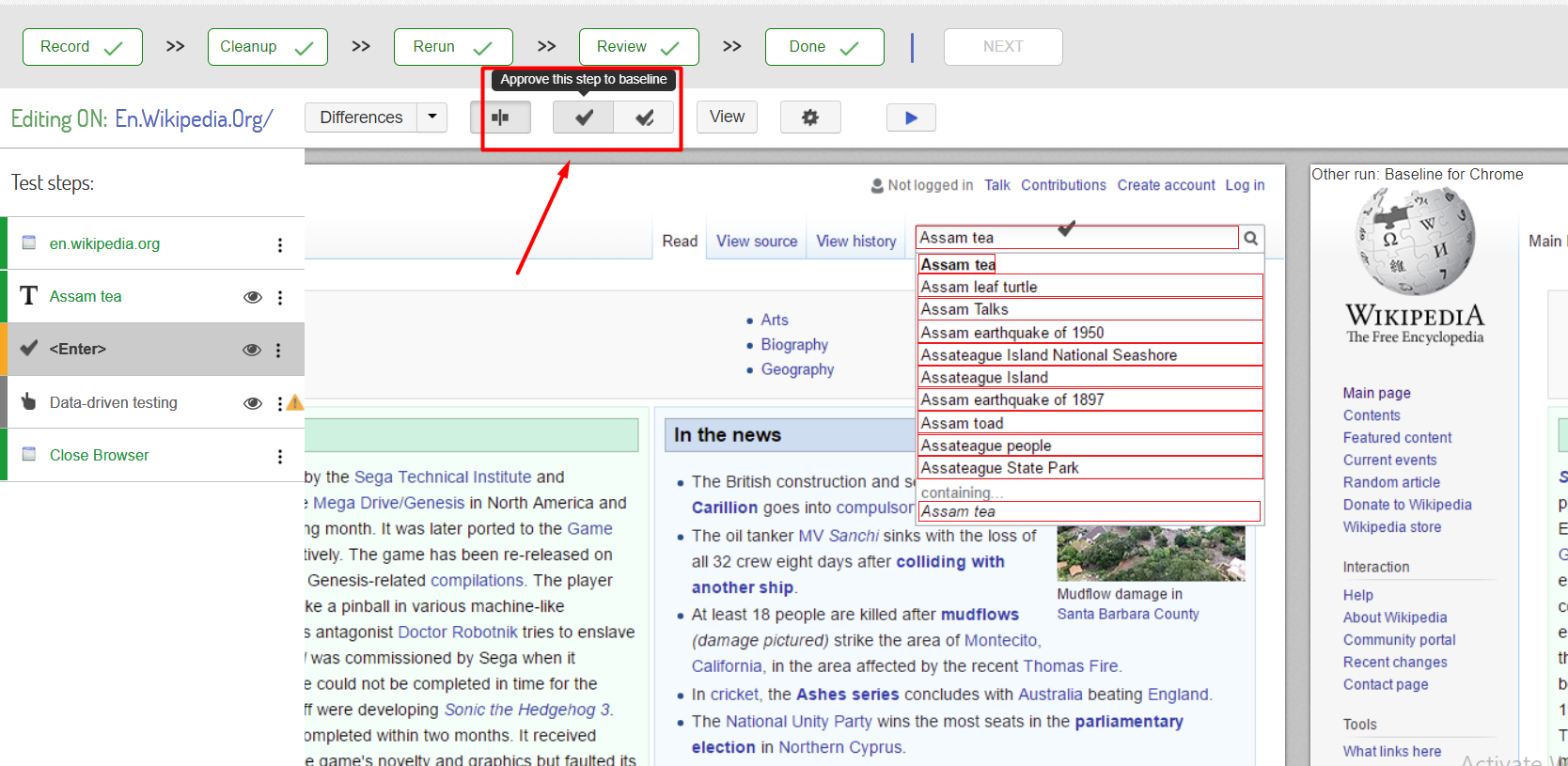Open options menu for Assam tea step
The height and width of the screenshot is (766, 1568).
pyautogui.click(x=280, y=297)
